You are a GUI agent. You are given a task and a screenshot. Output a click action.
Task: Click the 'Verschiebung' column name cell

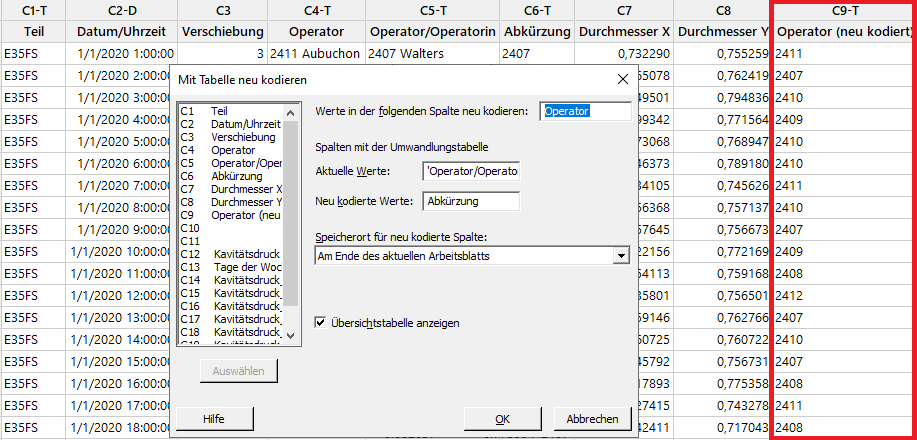point(222,32)
